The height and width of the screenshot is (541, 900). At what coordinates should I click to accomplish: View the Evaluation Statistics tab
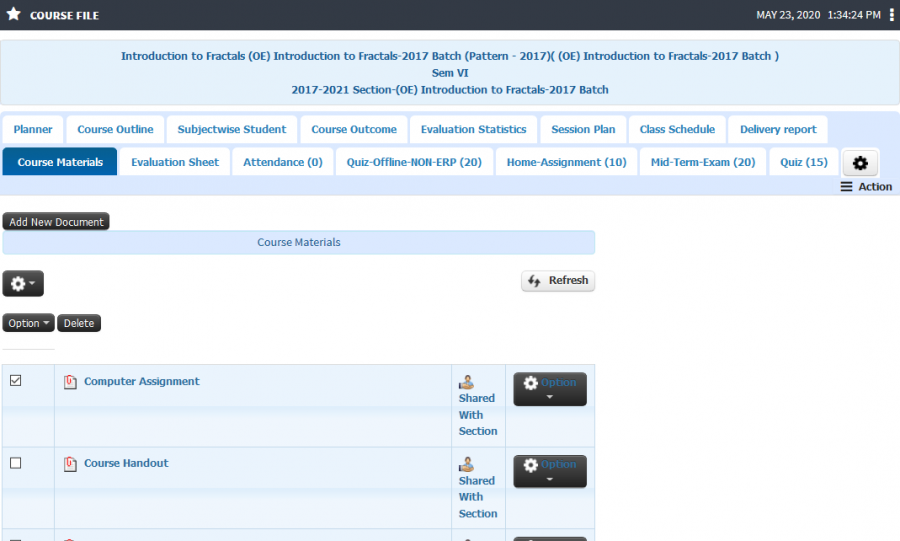click(x=474, y=129)
